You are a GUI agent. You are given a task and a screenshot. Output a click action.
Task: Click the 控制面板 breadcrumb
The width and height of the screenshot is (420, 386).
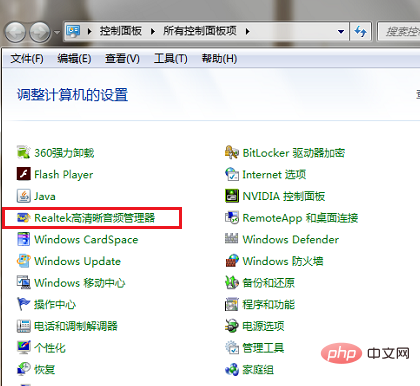pyautogui.click(x=121, y=31)
